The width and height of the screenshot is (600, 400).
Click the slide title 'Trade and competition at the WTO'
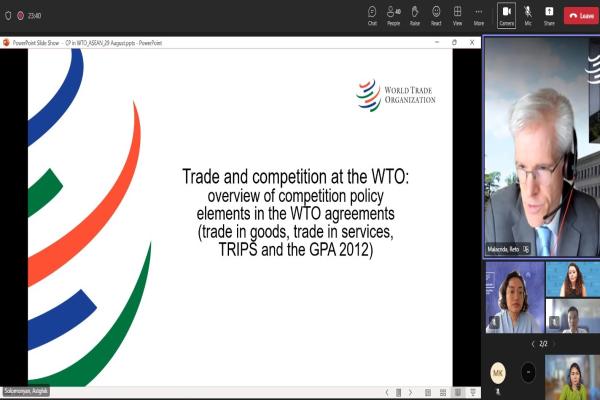(295, 177)
